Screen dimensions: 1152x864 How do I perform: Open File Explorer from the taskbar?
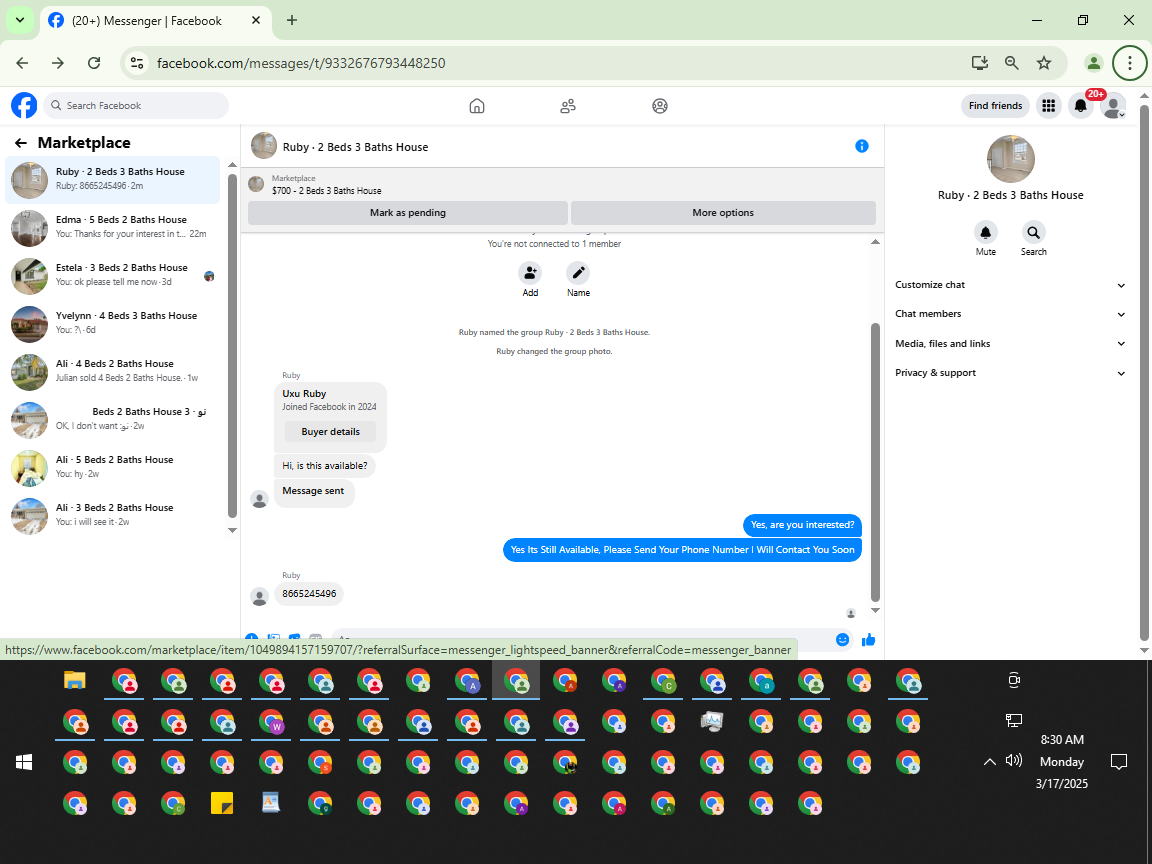(x=74, y=681)
